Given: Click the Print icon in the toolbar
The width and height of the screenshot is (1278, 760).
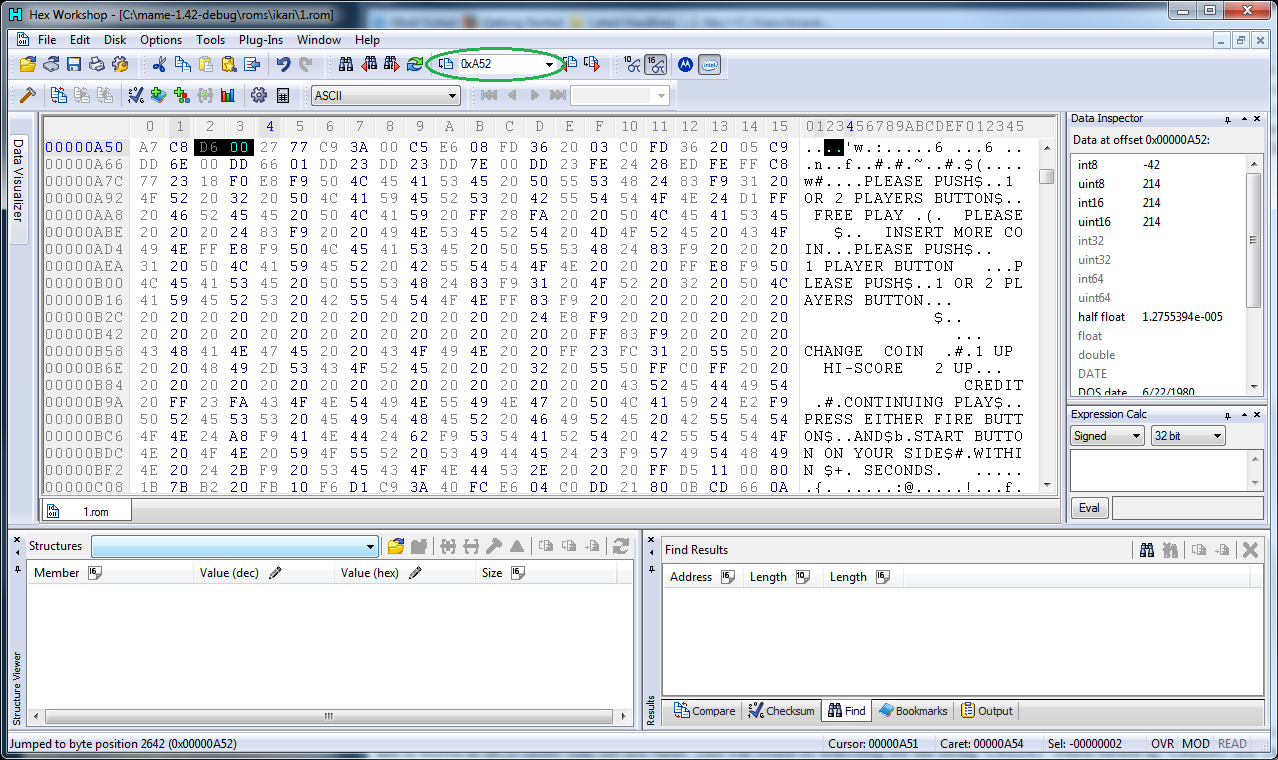Looking at the screenshot, I should pos(97,65).
